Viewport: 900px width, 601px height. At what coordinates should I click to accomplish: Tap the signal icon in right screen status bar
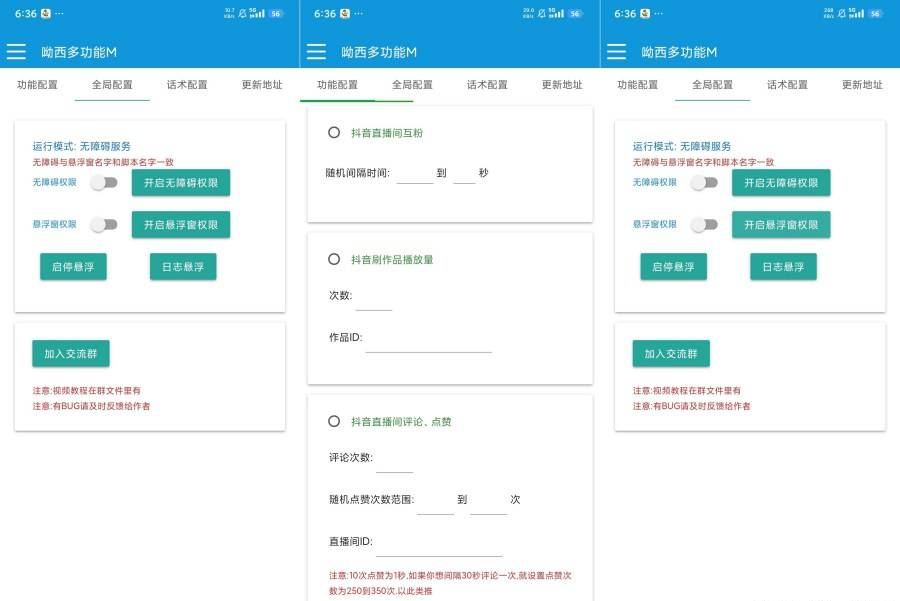[x=856, y=13]
